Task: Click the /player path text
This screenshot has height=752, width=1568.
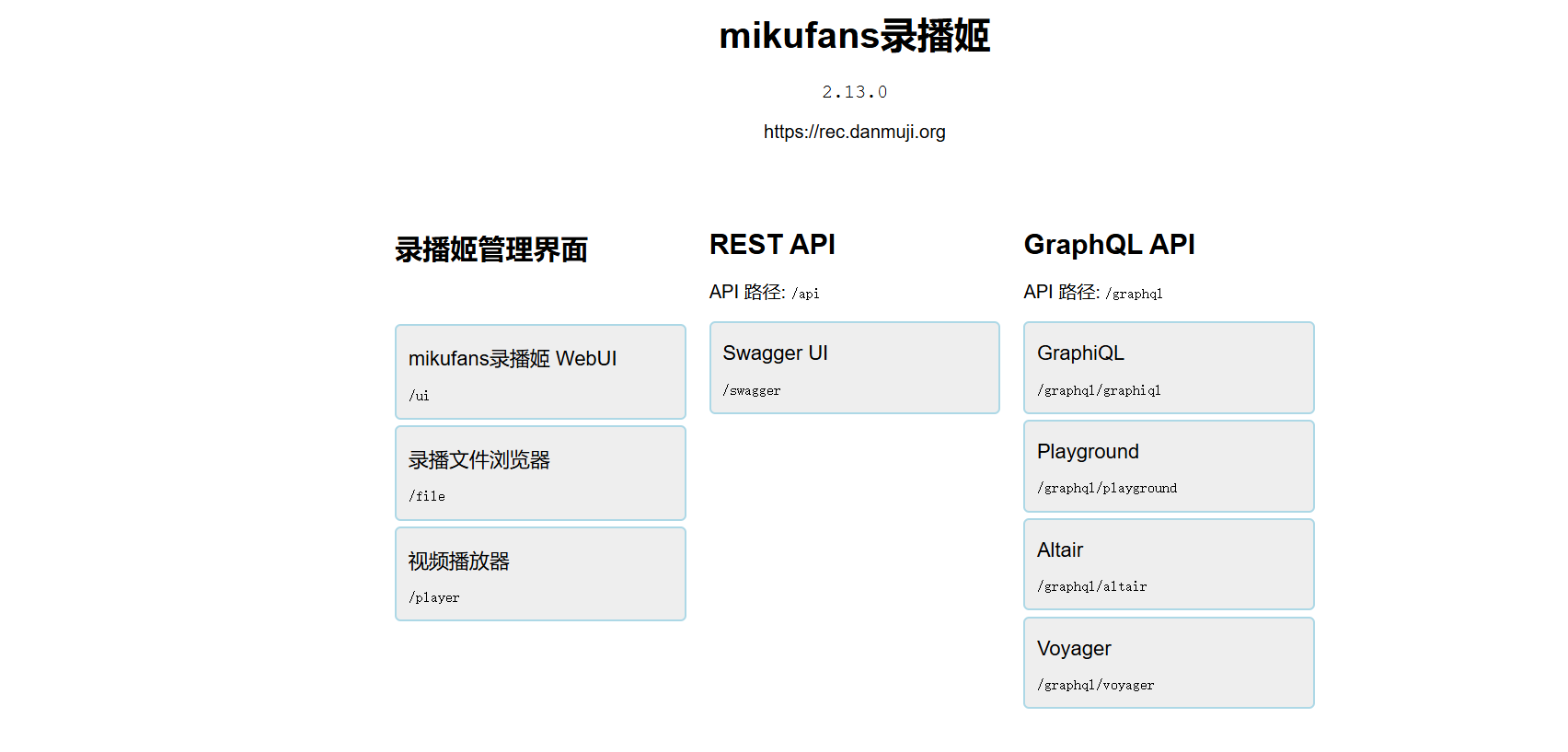Action: (x=434, y=597)
